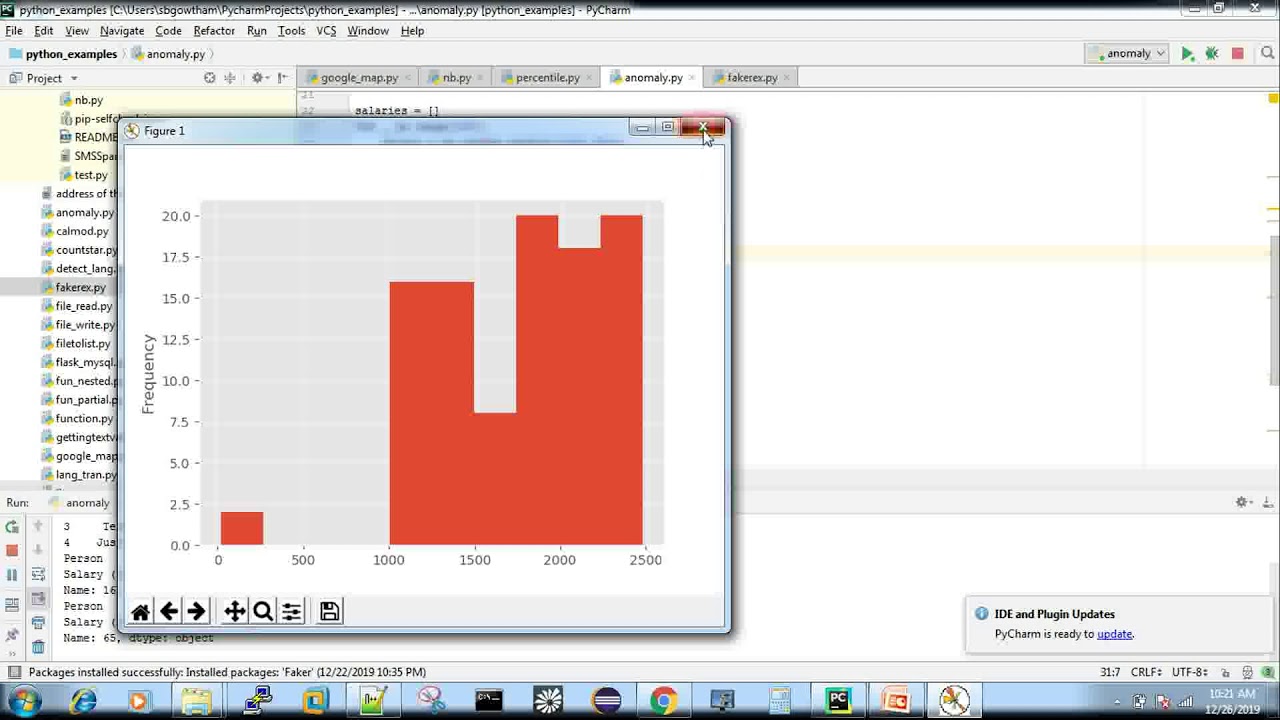1280x720 pixels.
Task: Select file_read.py in project tree
Action: tap(83, 306)
